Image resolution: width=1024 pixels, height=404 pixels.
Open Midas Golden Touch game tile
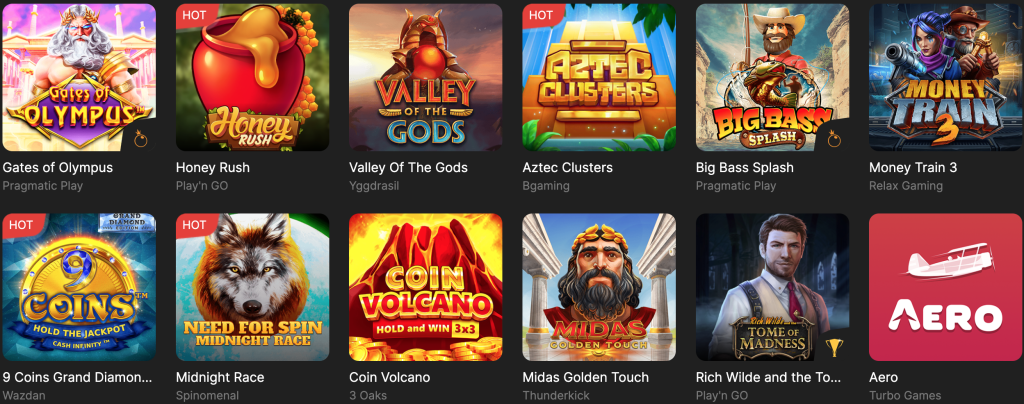pos(599,287)
